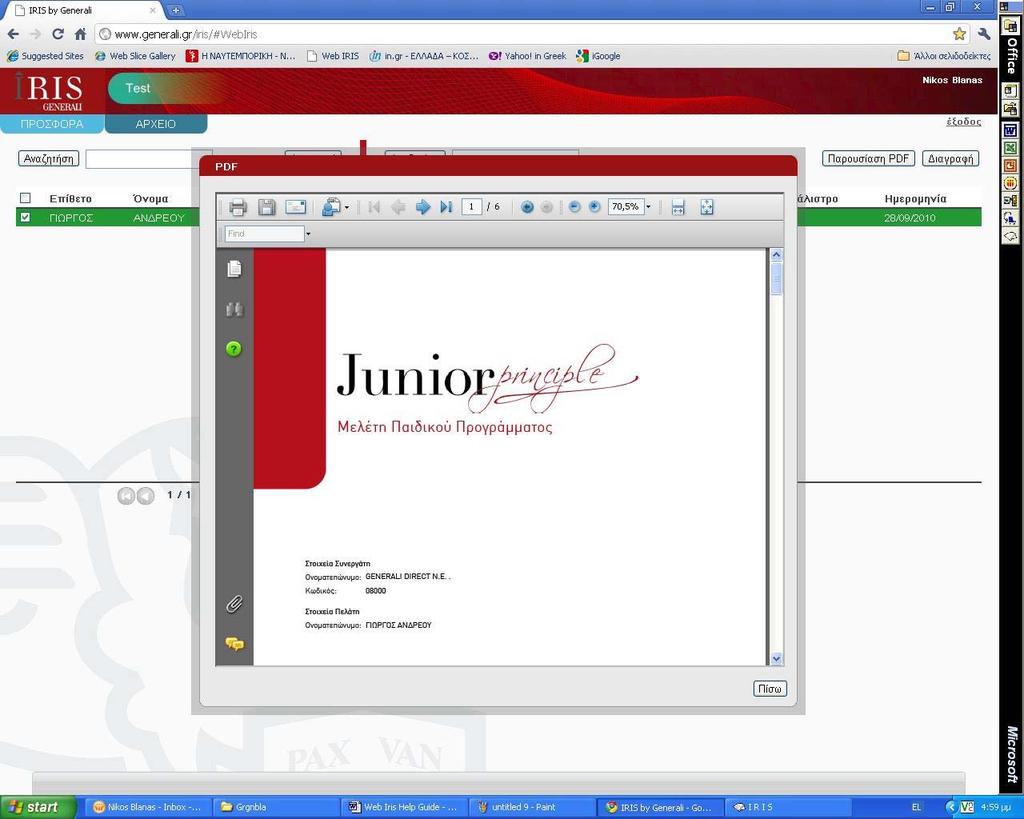The height and width of the screenshot is (819, 1024).
Task: Zoom in the PDF document
Action: click(x=594, y=207)
